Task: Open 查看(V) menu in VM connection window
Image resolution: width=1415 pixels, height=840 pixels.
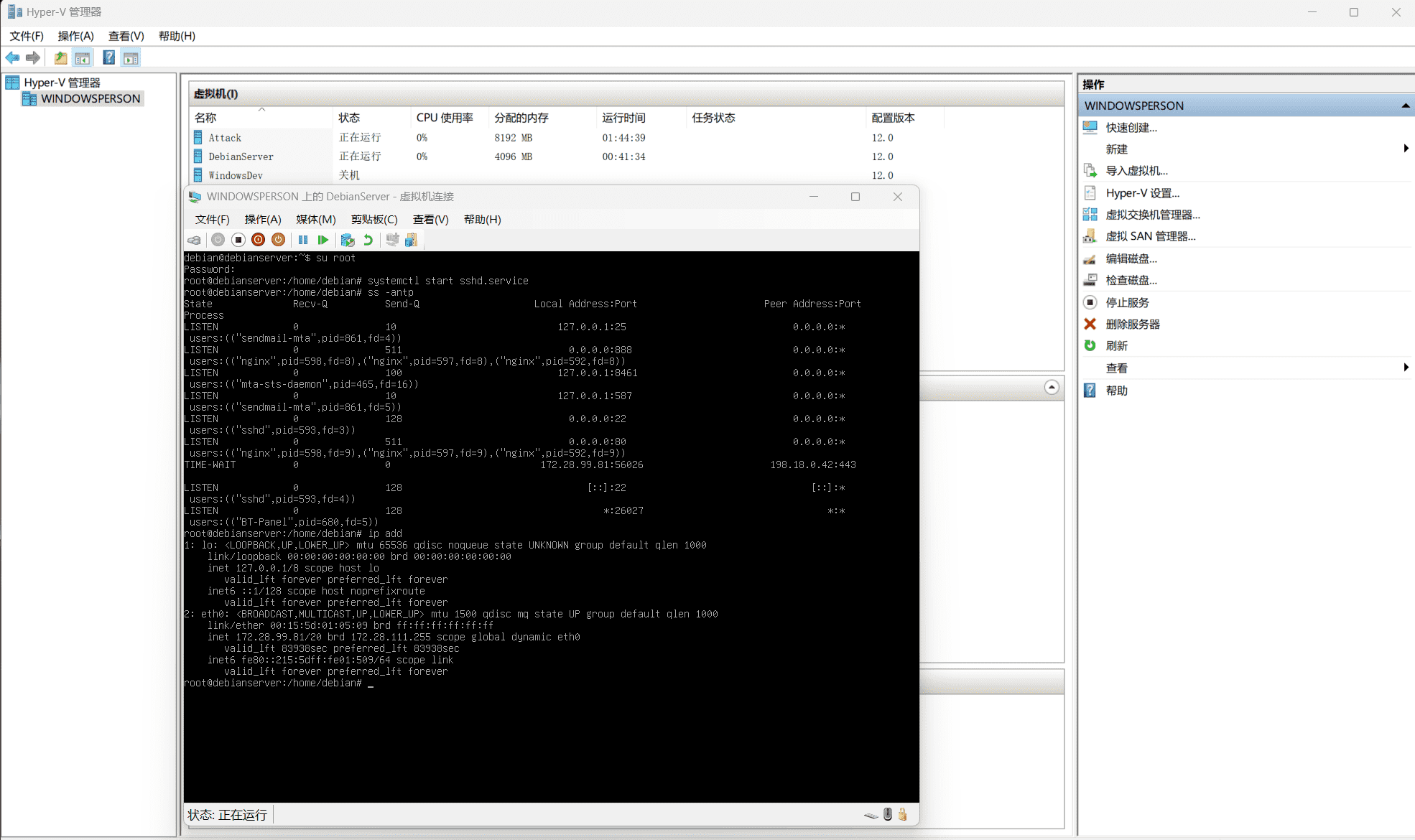Action: (430, 220)
